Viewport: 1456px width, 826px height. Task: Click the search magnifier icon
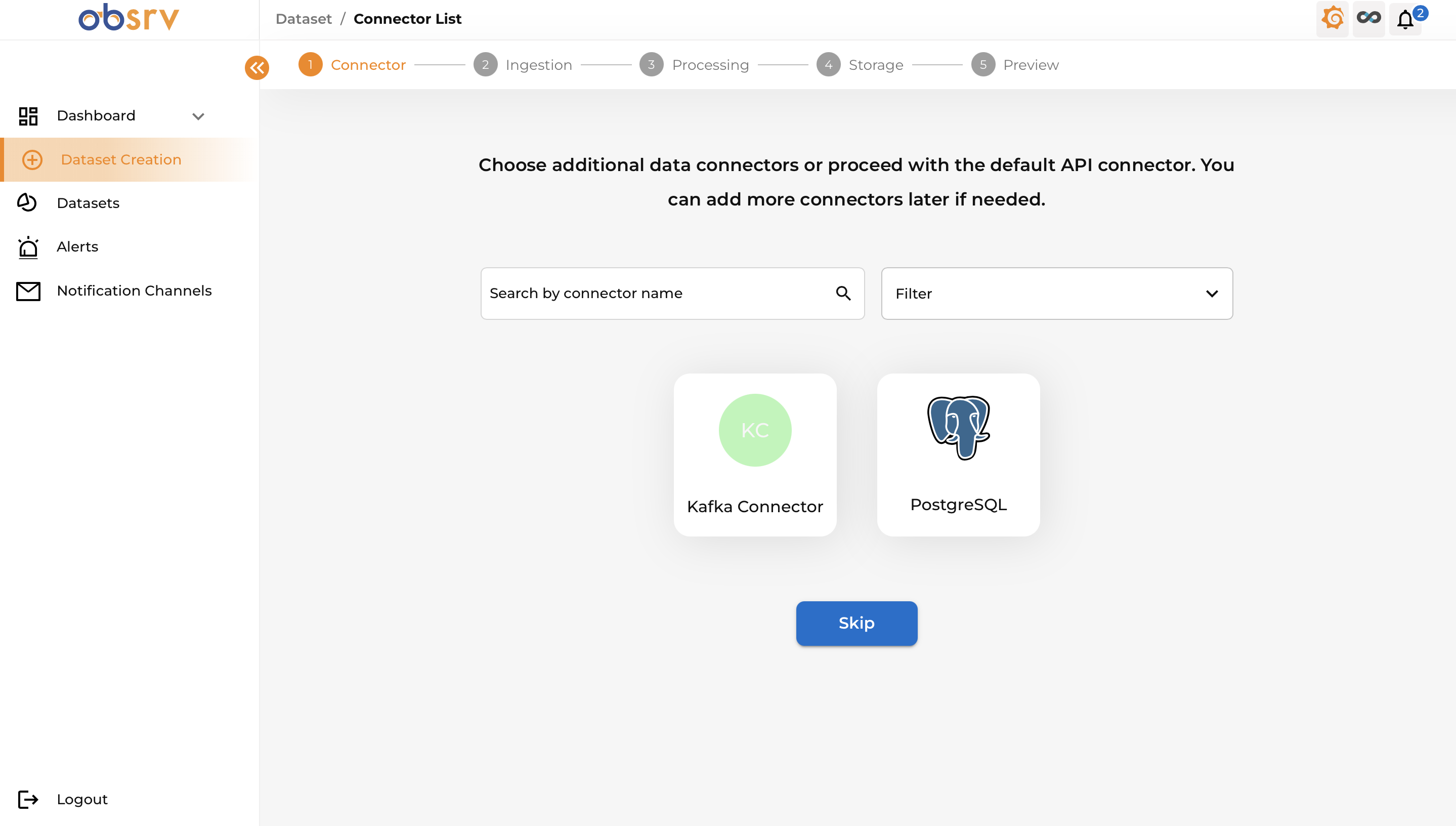pyautogui.click(x=843, y=293)
